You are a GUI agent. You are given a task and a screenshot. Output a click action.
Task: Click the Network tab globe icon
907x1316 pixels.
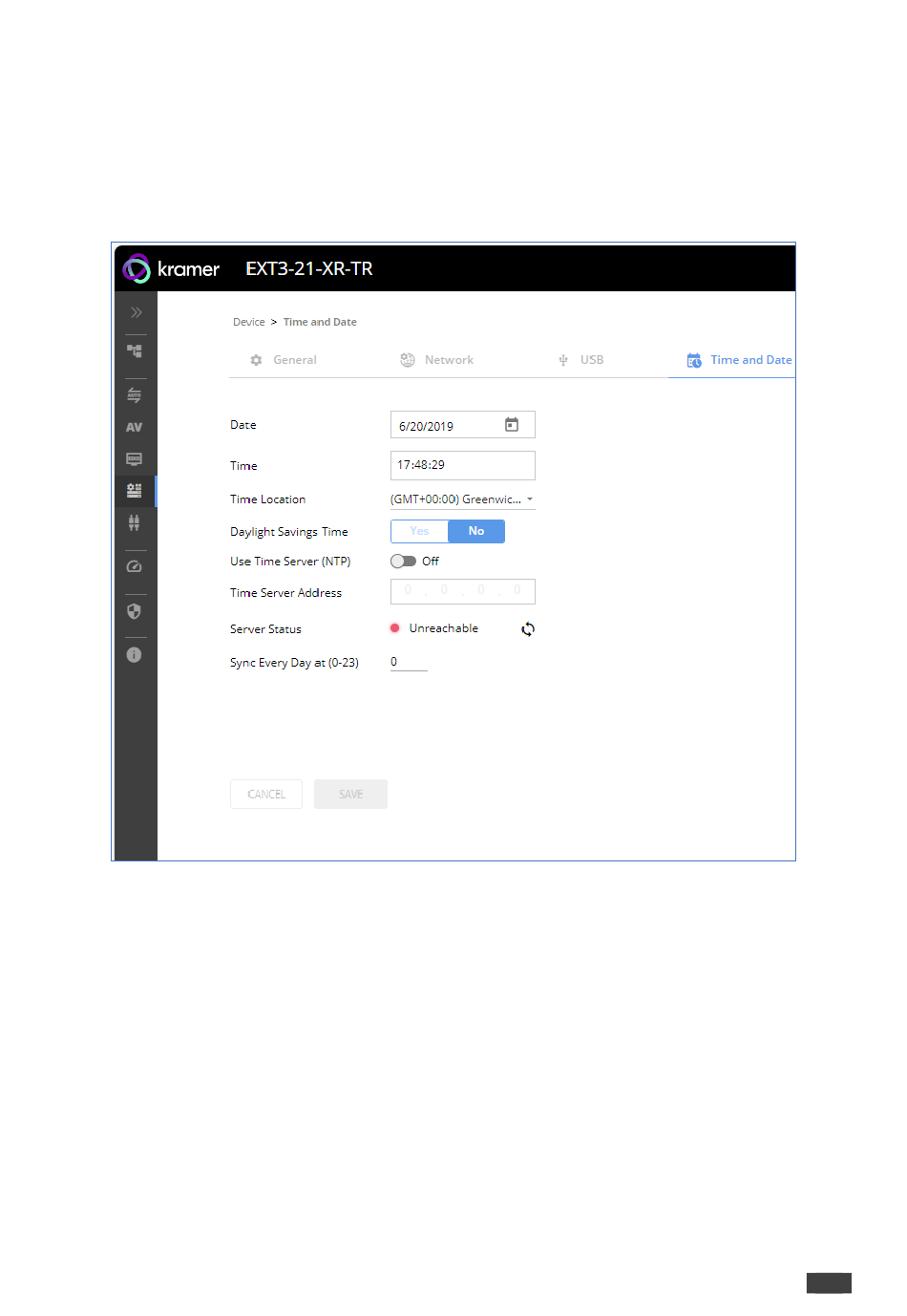[408, 360]
